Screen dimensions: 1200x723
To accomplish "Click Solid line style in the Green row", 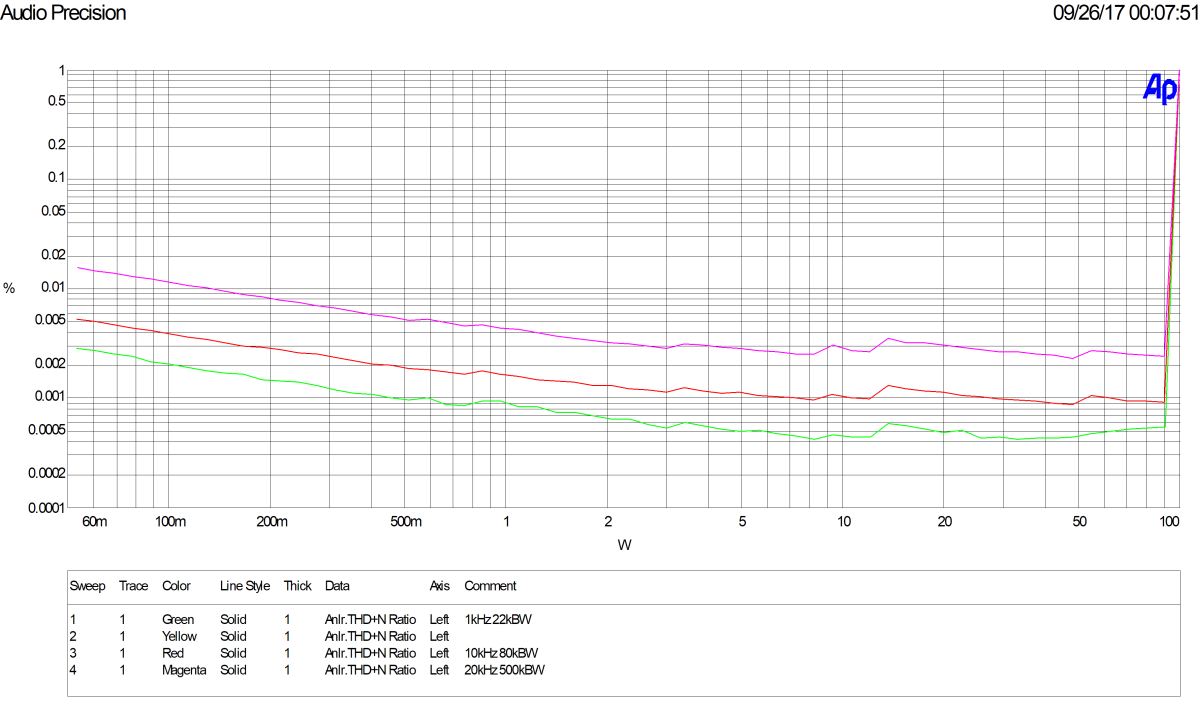I will (233, 620).
